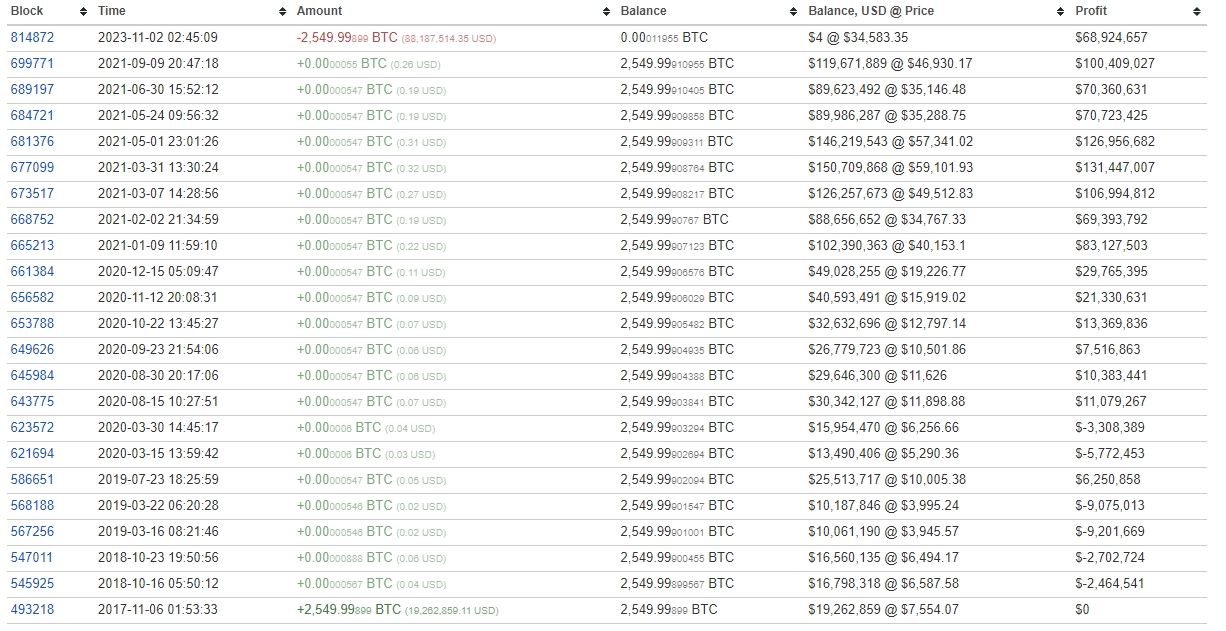Open block 586651 link

click(x=32, y=480)
